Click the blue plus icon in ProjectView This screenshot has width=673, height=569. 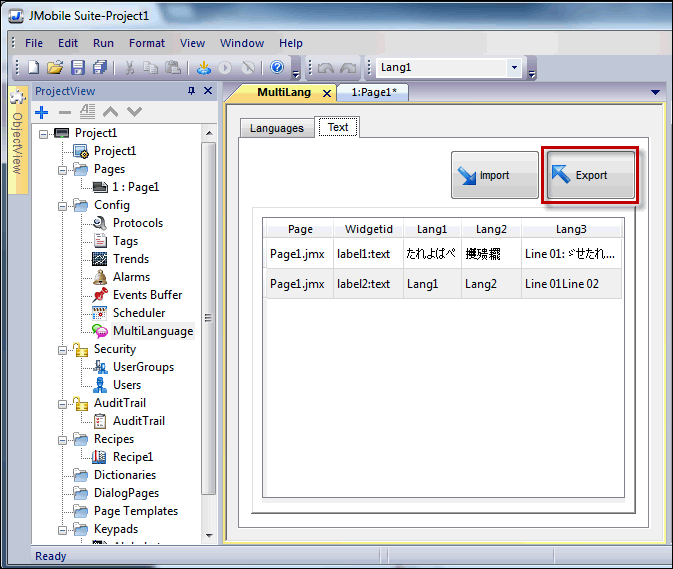pyautogui.click(x=41, y=112)
